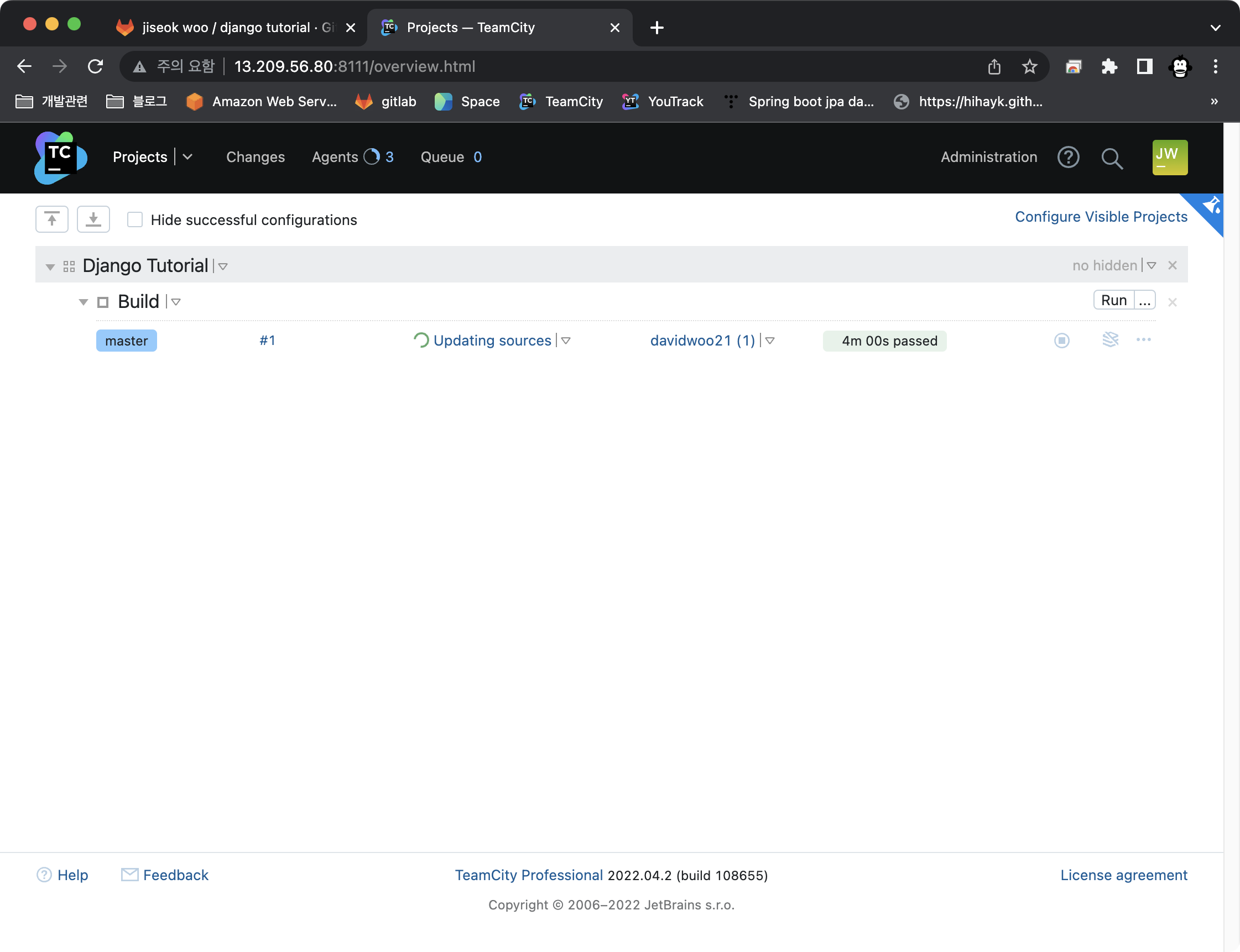Open build artifacts icon in master row
Screen dimensions: 1240x952
(1110, 339)
